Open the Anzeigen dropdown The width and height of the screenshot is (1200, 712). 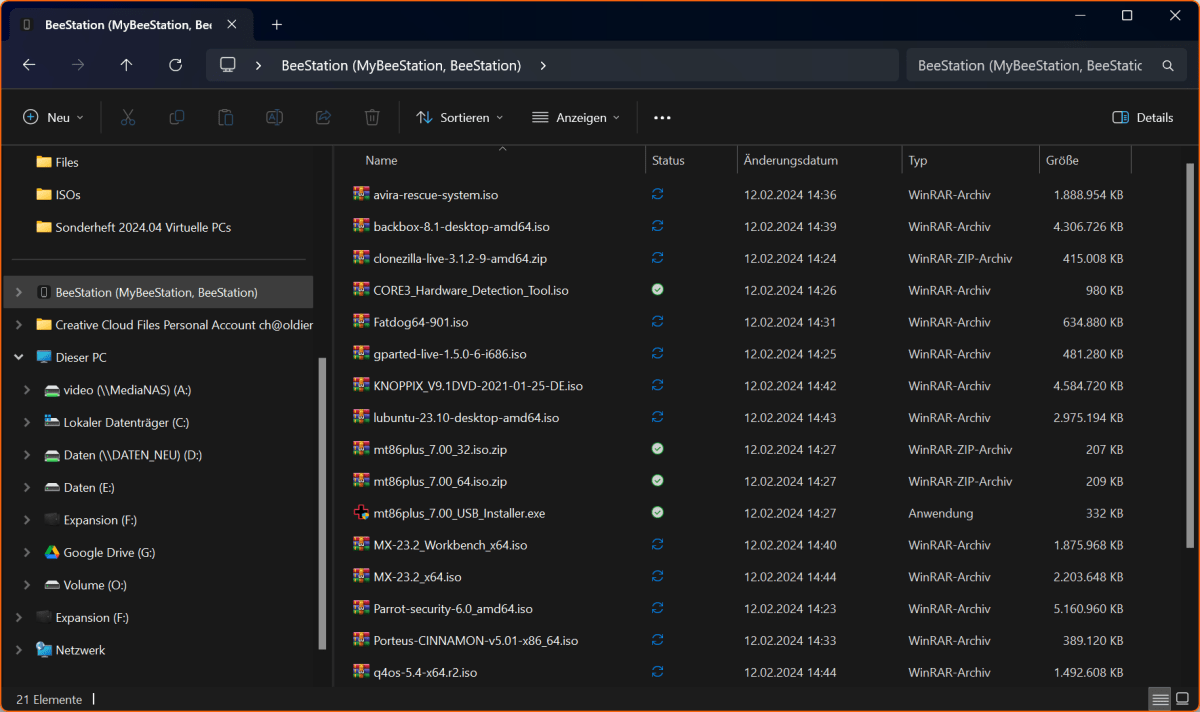(x=576, y=117)
